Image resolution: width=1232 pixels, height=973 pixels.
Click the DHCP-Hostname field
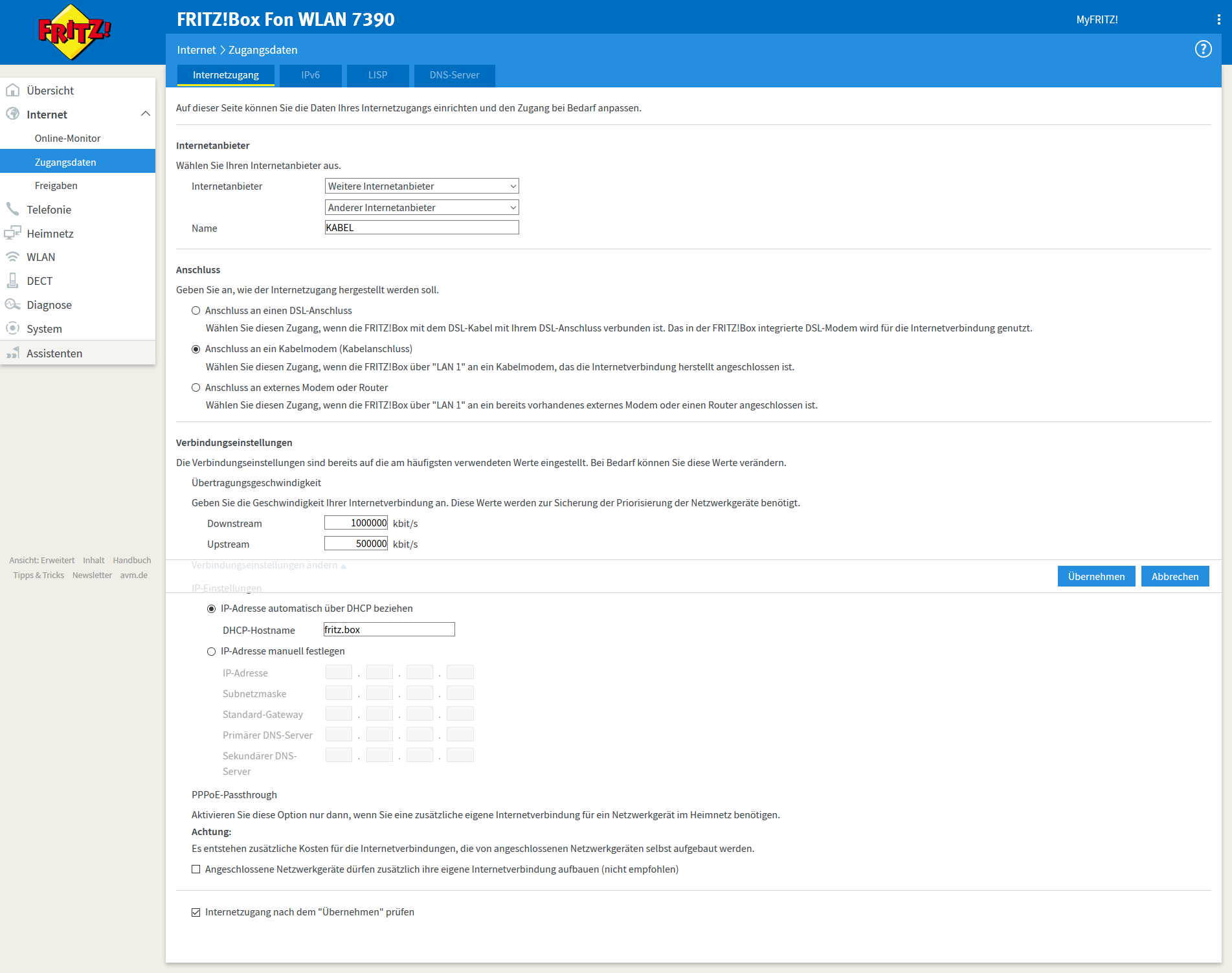pyautogui.click(x=389, y=629)
